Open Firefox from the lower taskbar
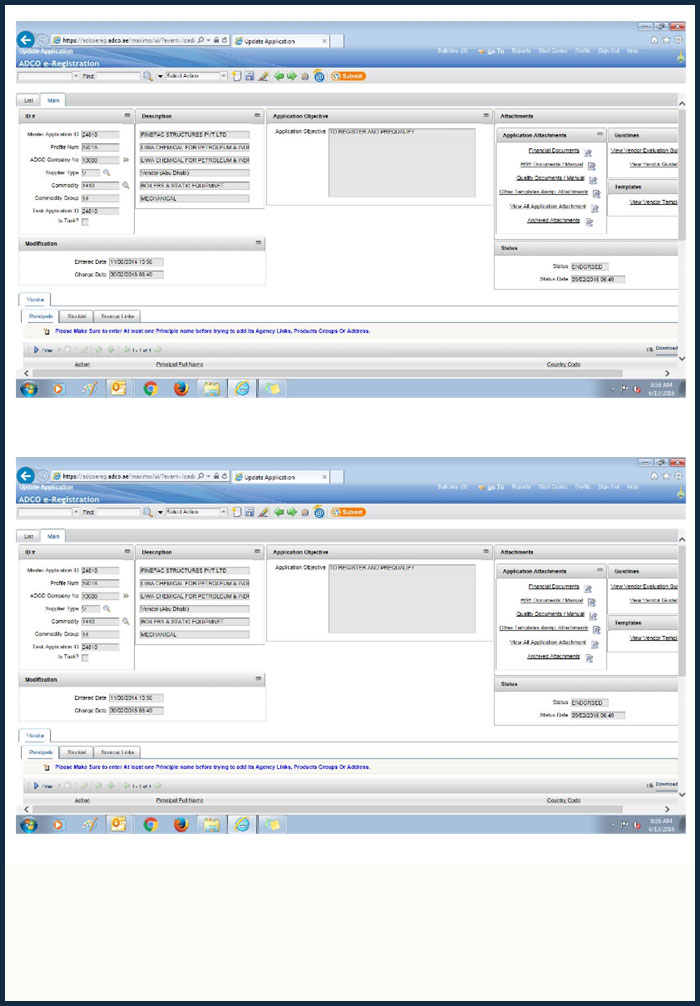Image resolution: width=700 pixels, height=1006 pixels. click(x=181, y=825)
